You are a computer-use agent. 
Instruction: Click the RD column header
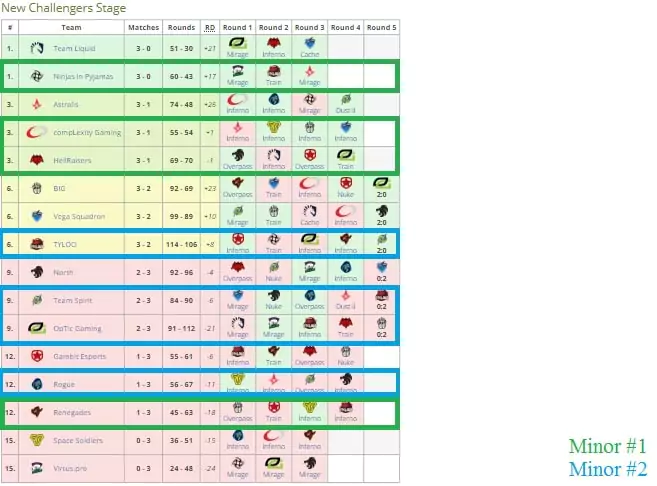(x=210, y=27)
